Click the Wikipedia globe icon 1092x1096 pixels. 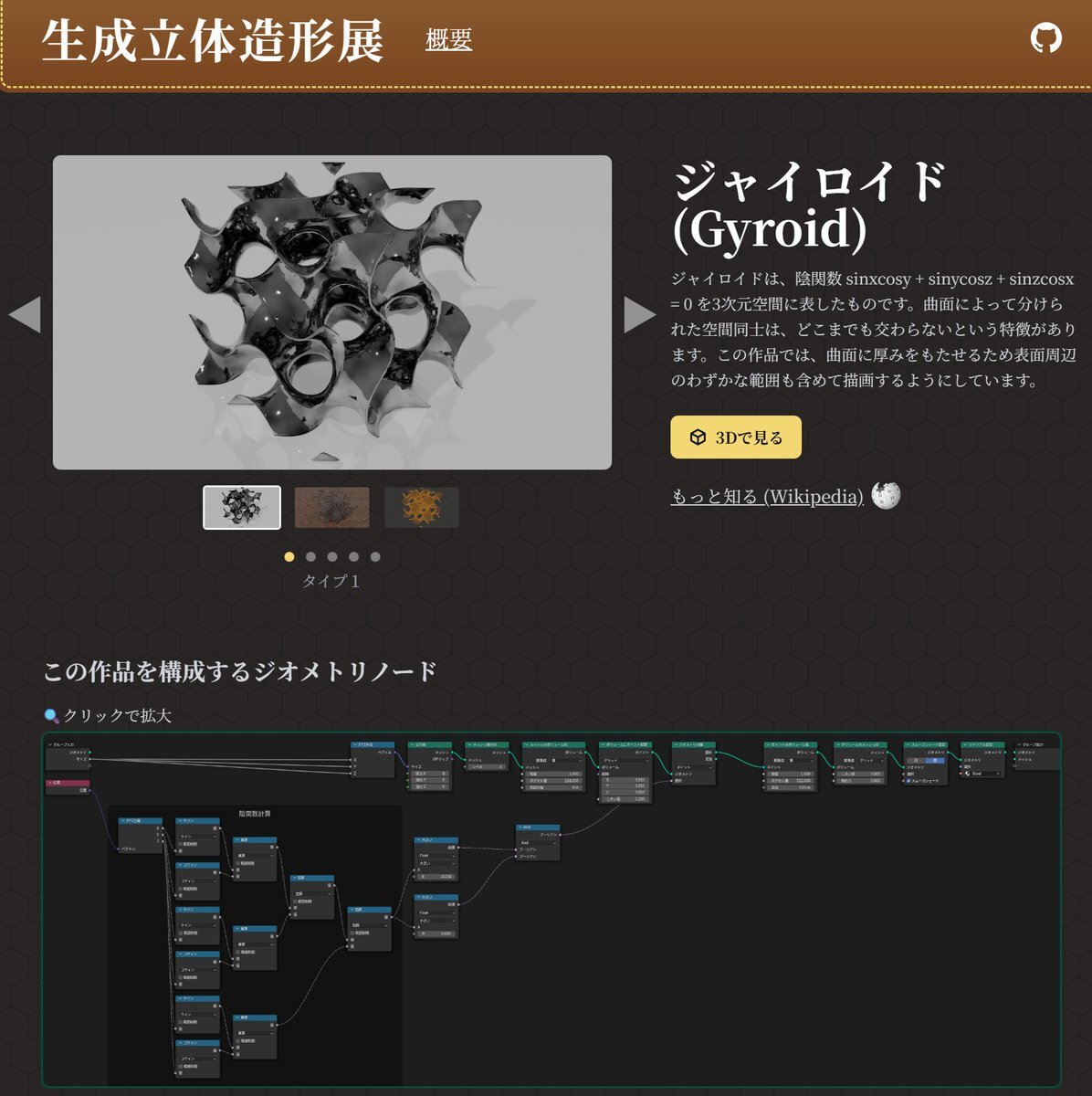886,495
